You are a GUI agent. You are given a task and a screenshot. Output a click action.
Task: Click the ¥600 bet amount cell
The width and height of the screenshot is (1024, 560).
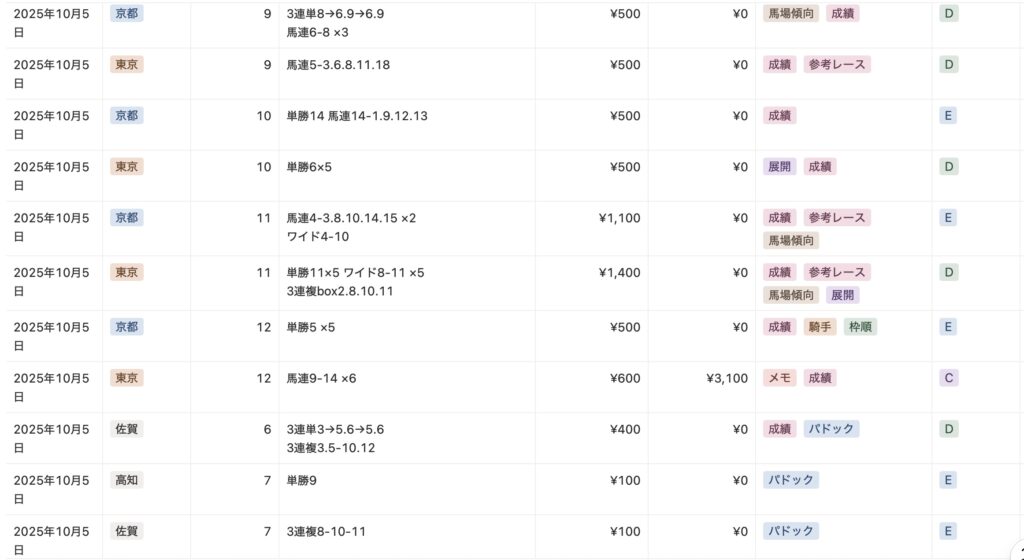pyautogui.click(x=625, y=378)
